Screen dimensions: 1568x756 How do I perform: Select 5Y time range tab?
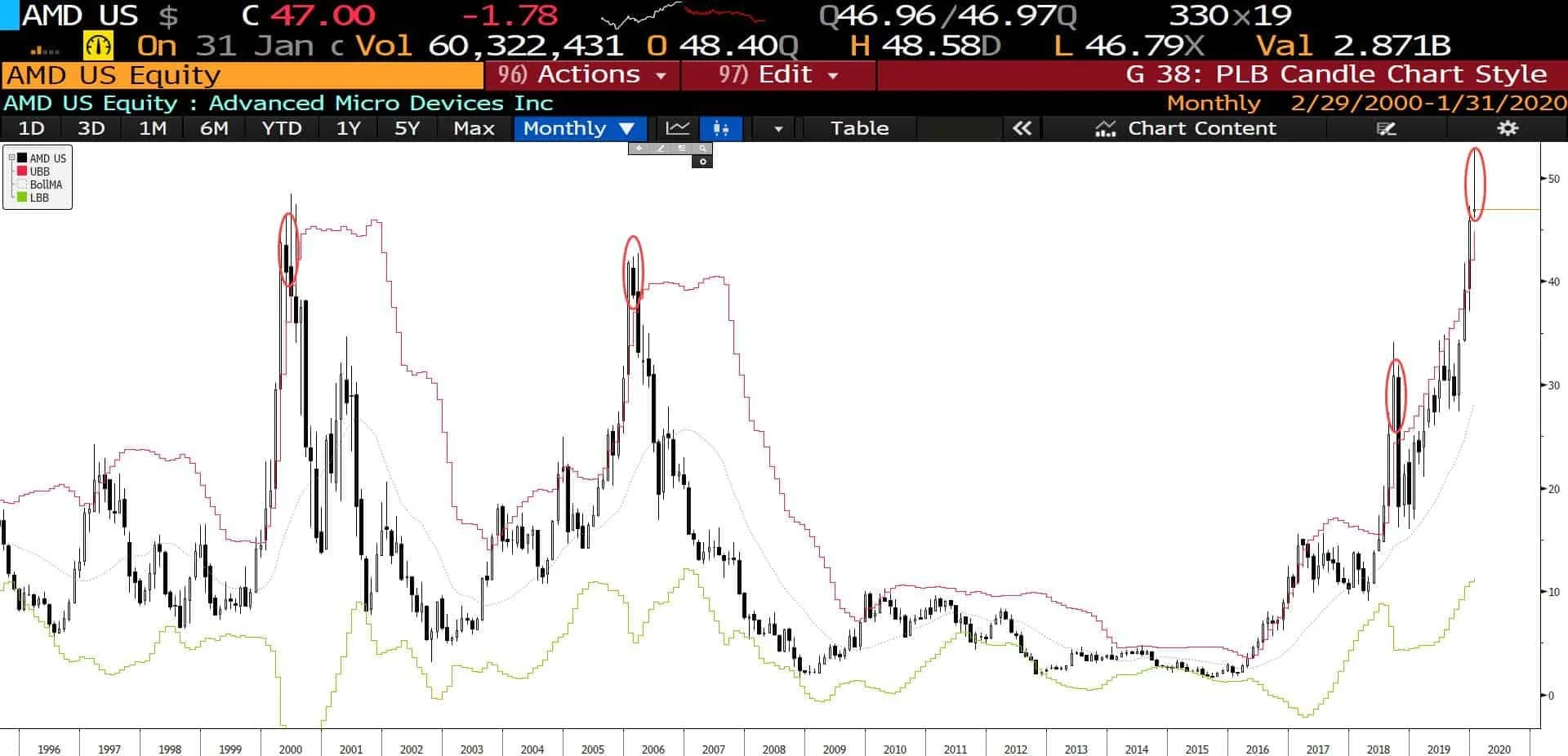click(x=407, y=128)
